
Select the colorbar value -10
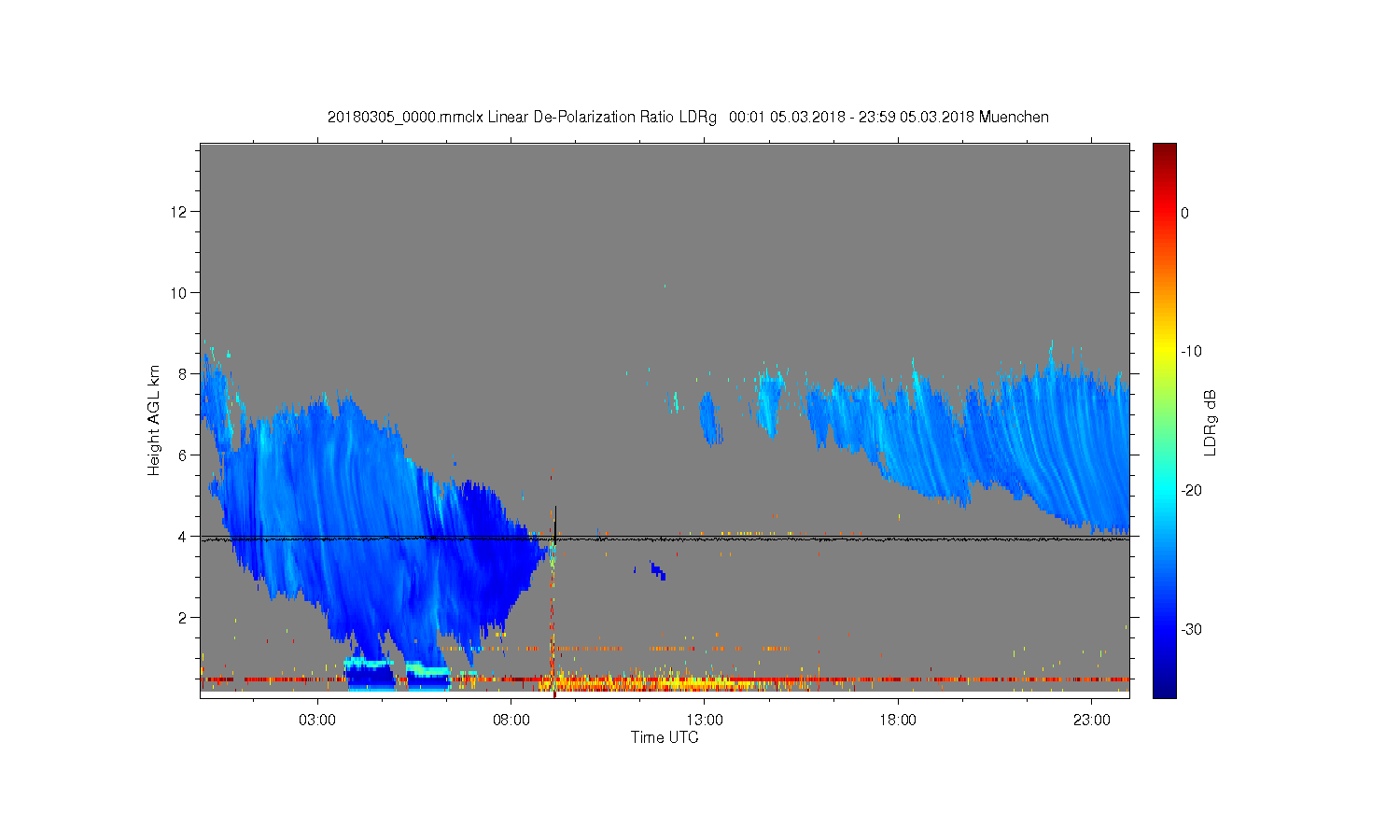(x=1191, y=352)
